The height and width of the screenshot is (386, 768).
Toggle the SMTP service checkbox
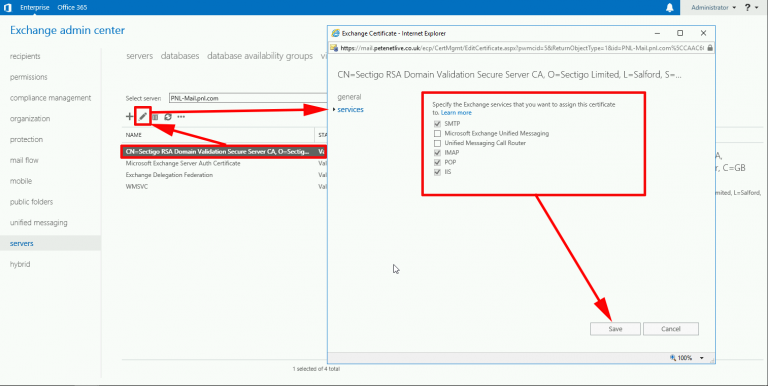pyautogui.click(x=437, y=124)
